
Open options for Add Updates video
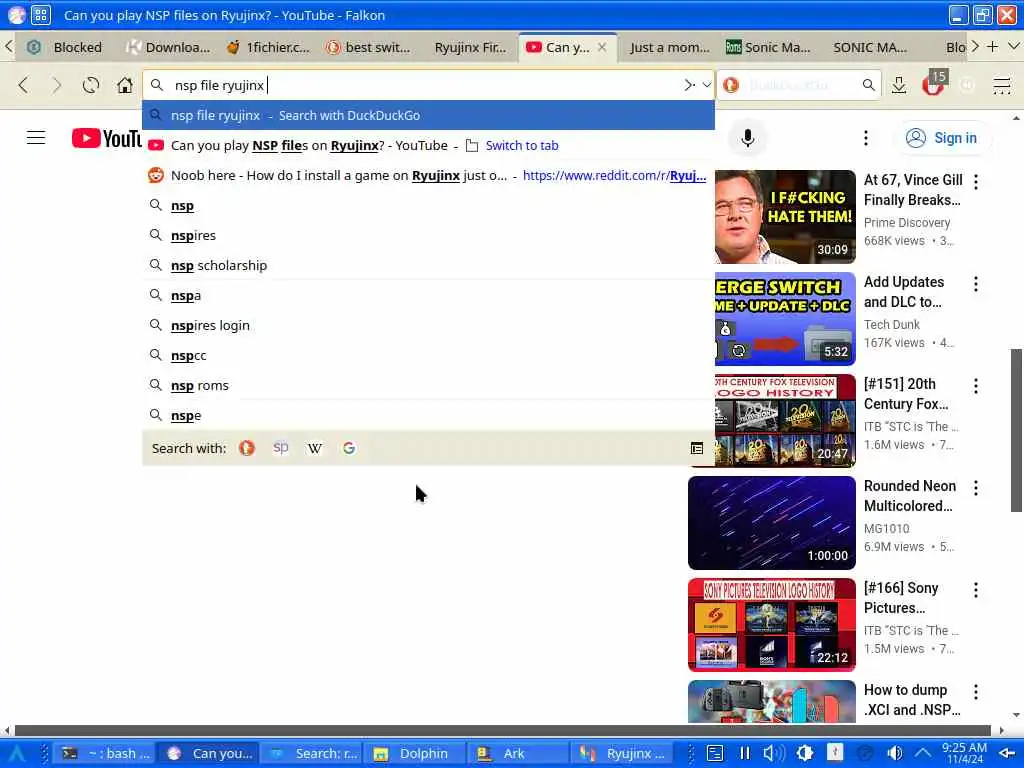[976, 283]
